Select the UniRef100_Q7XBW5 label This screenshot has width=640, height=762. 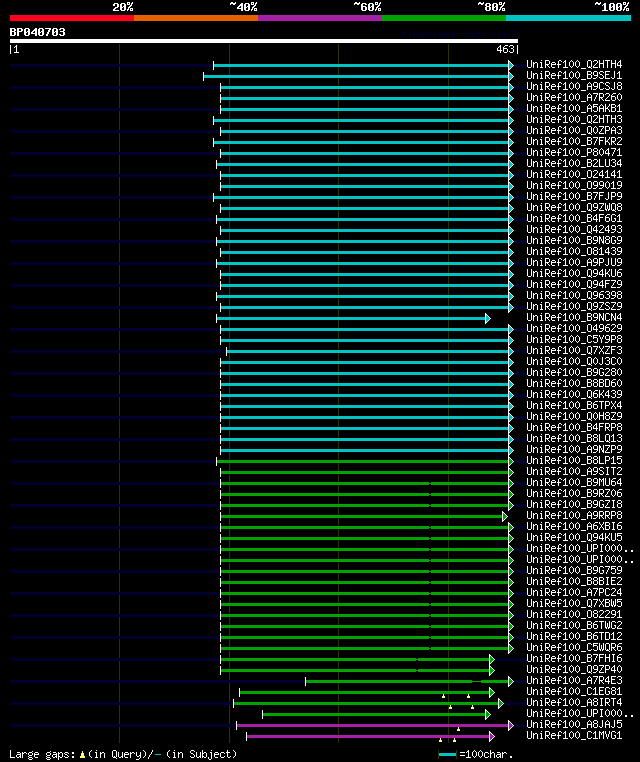coord(574,604)
